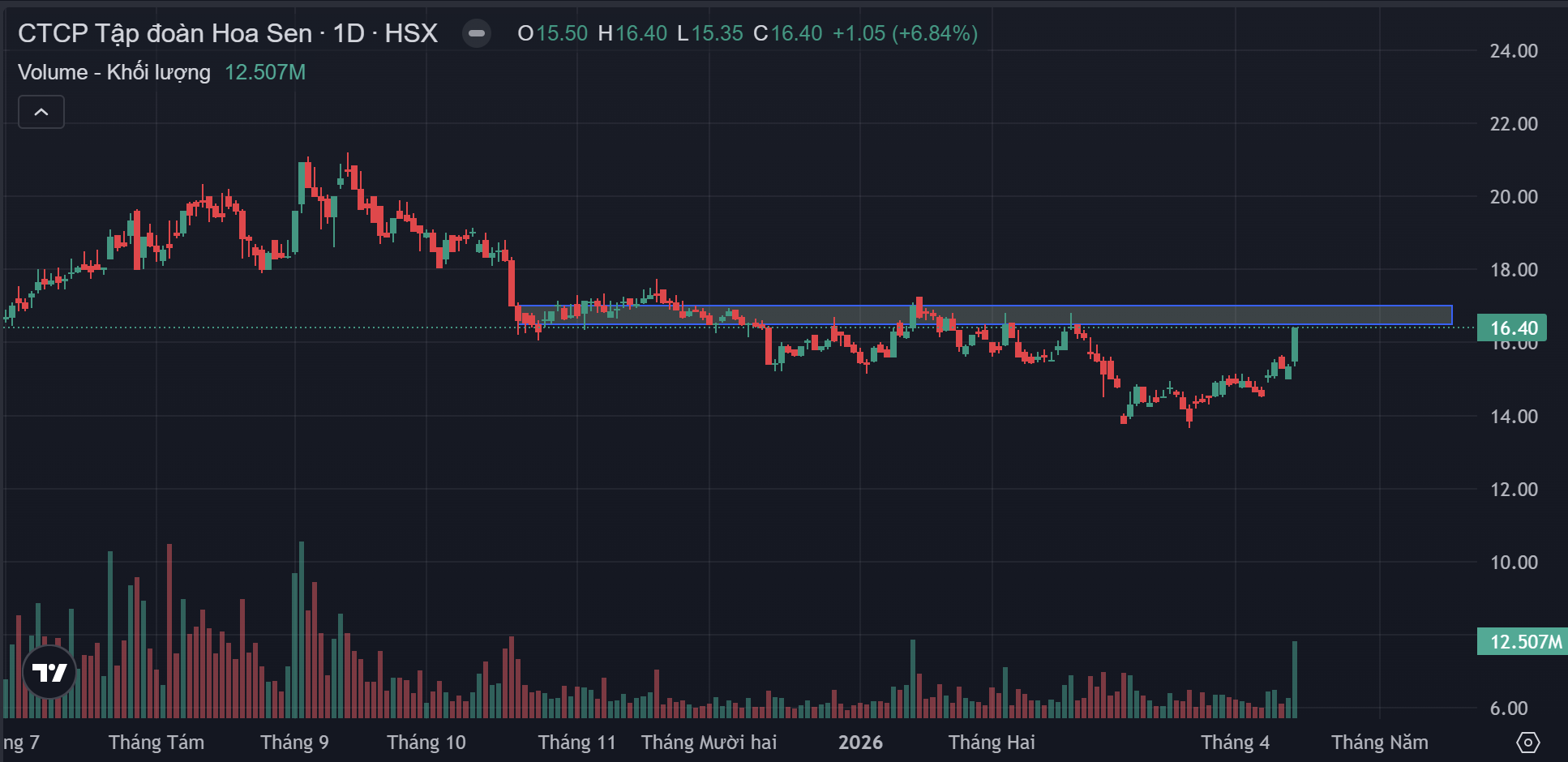Open chart settings gear icon

(x=1527, y=742)
